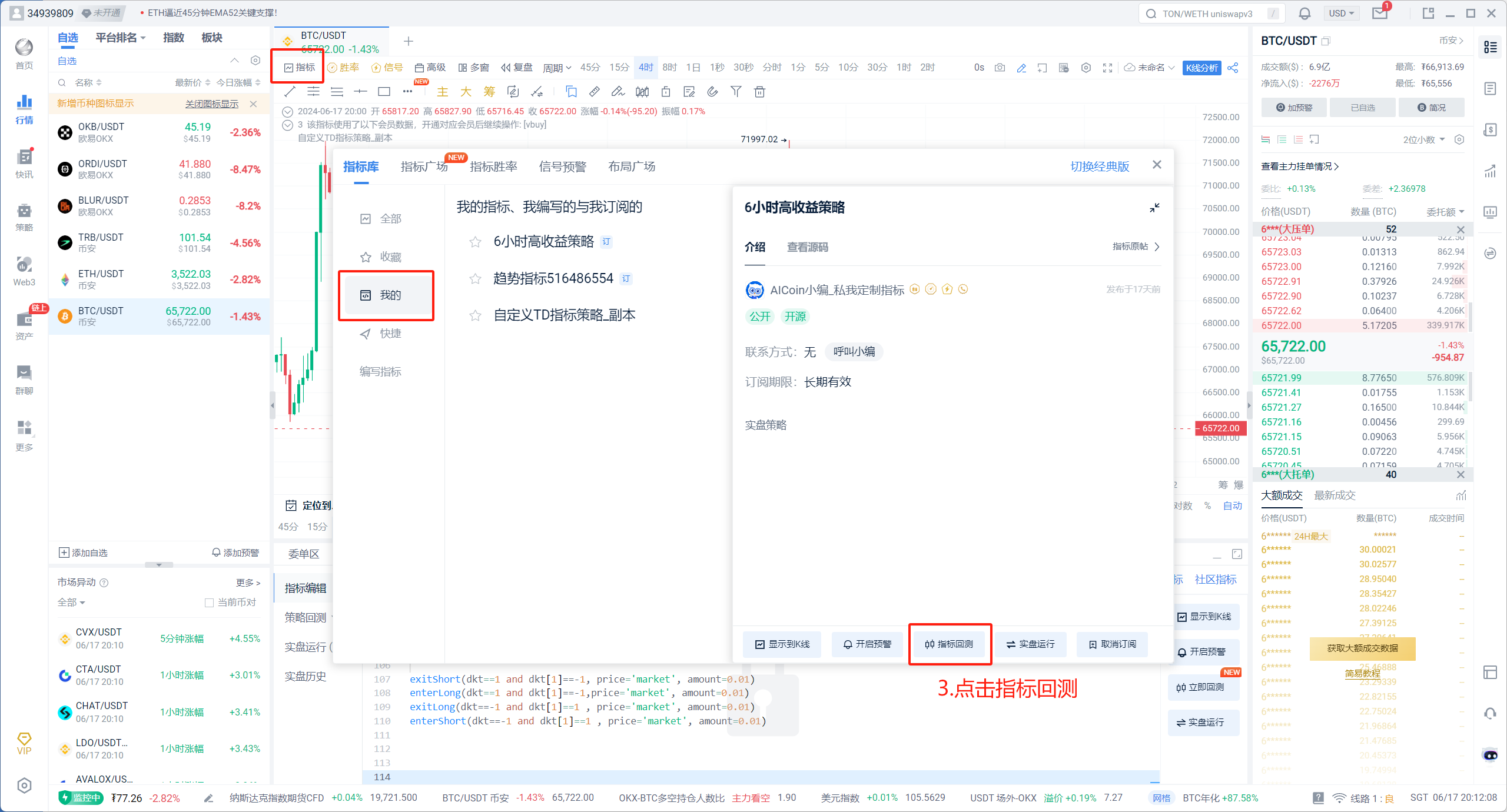Open the 群聊 group chat sidebar icon
The height and width of the screenshot is (812, 1507).
point(24,380)
